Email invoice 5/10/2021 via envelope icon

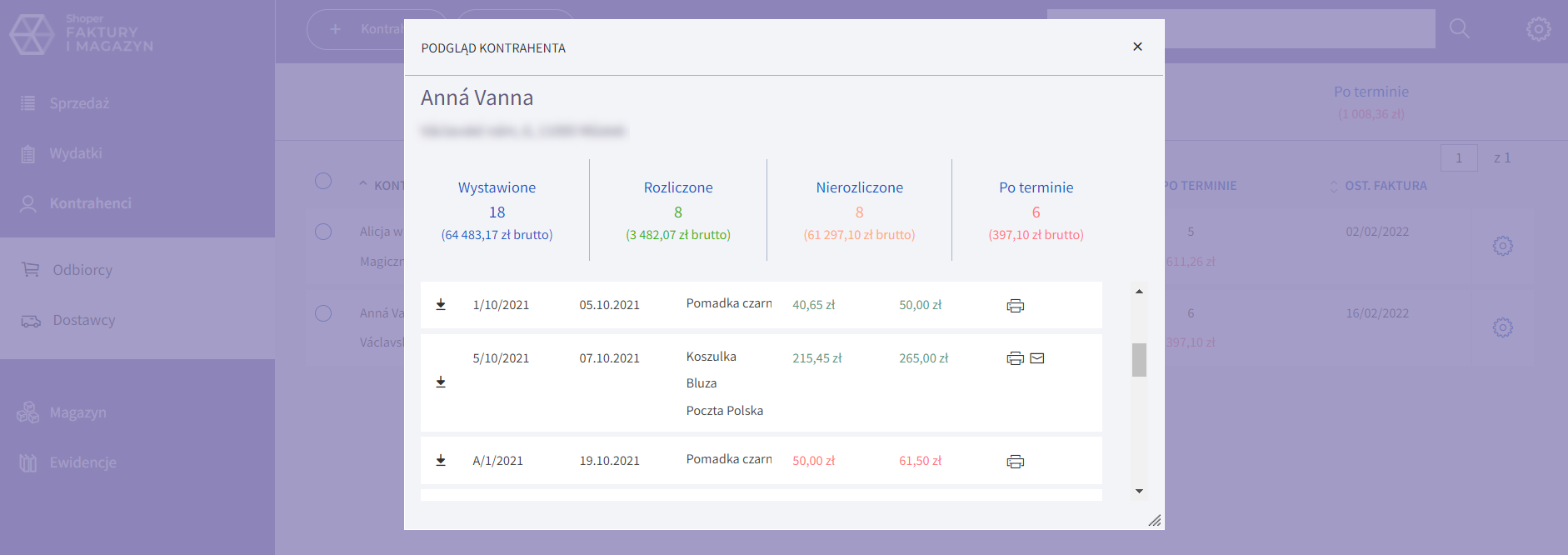[1037, 358]
